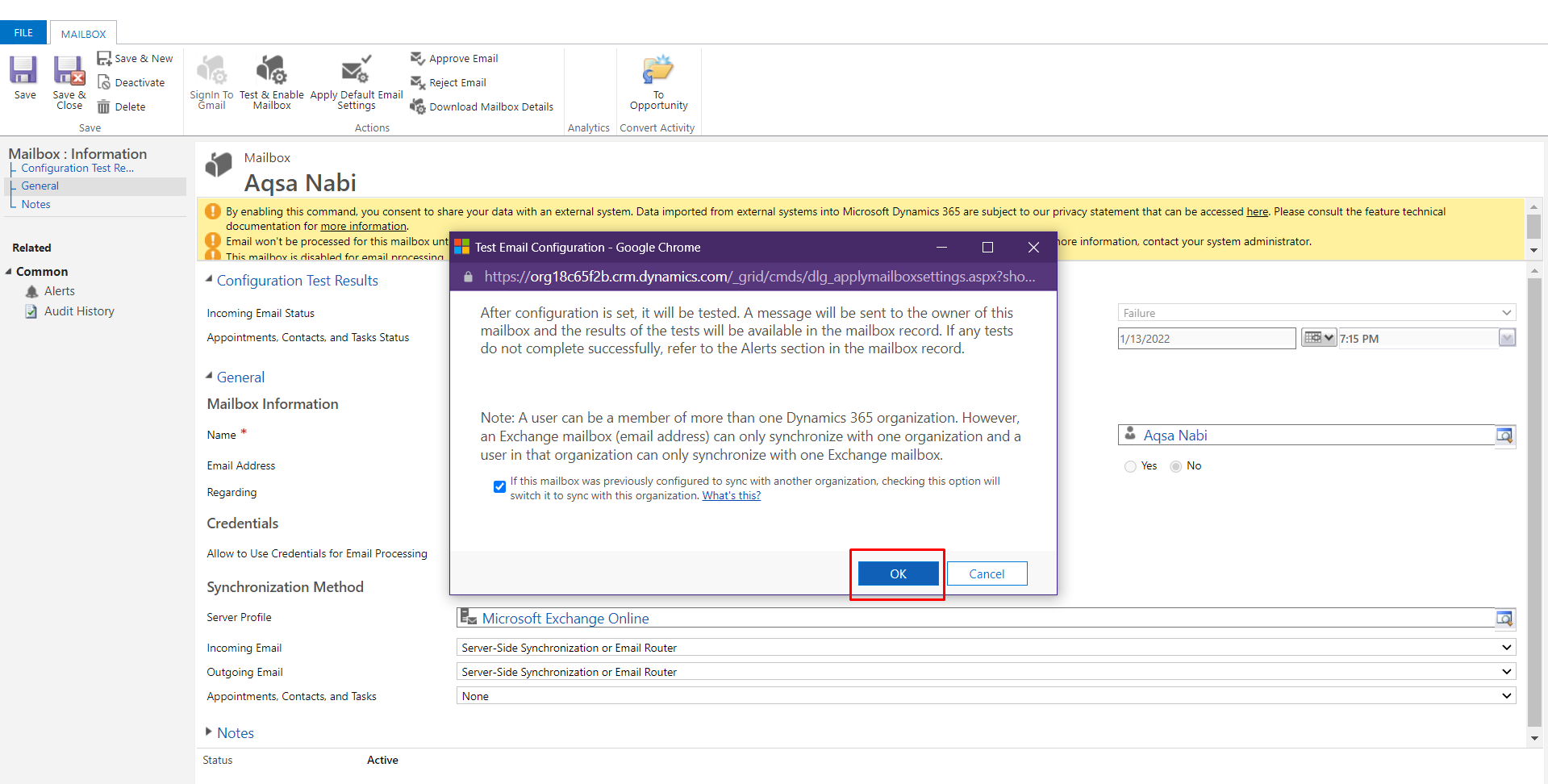Click Test & Enable Mailbox icon
1548x784 pixels.
coord(271,71)
